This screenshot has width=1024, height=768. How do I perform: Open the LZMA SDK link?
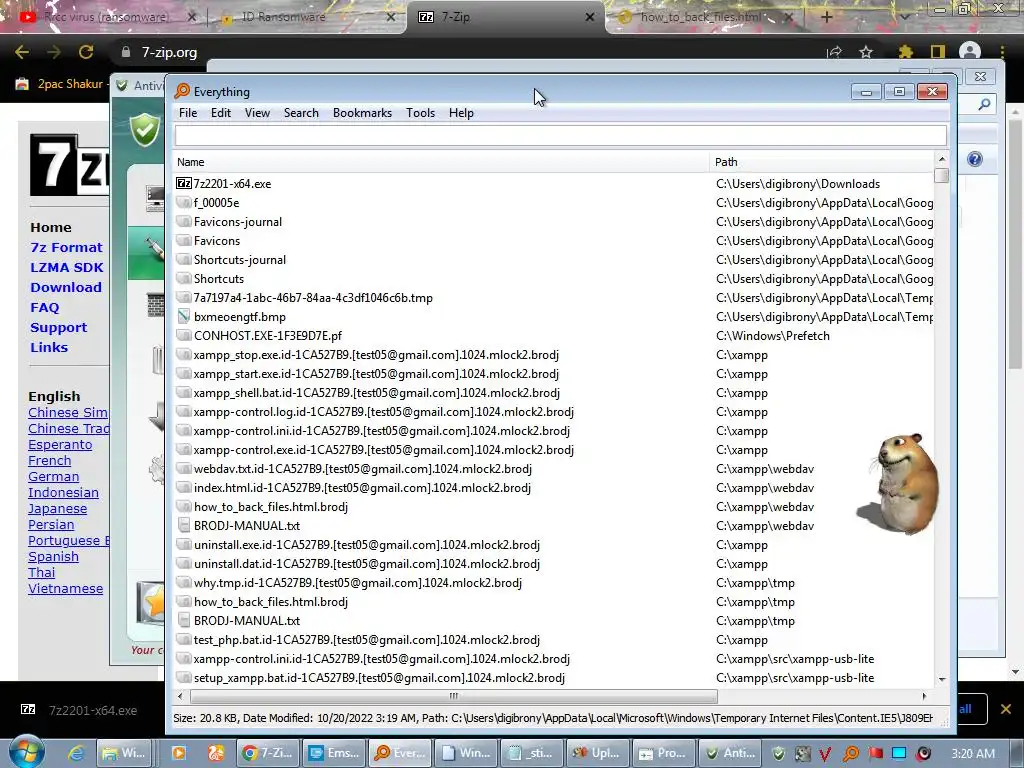[67, 268]
